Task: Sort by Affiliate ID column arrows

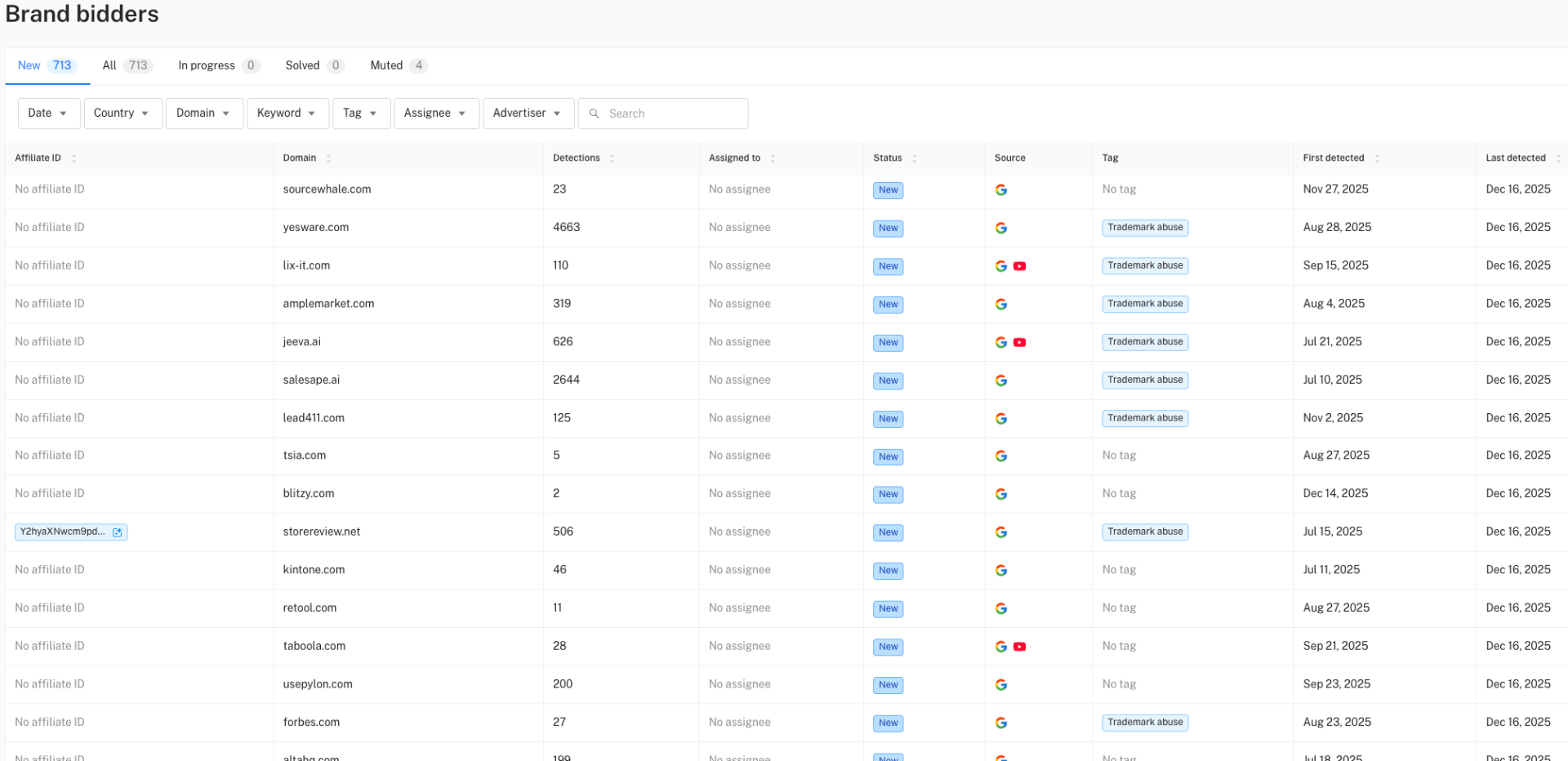Action: [73, 158]
